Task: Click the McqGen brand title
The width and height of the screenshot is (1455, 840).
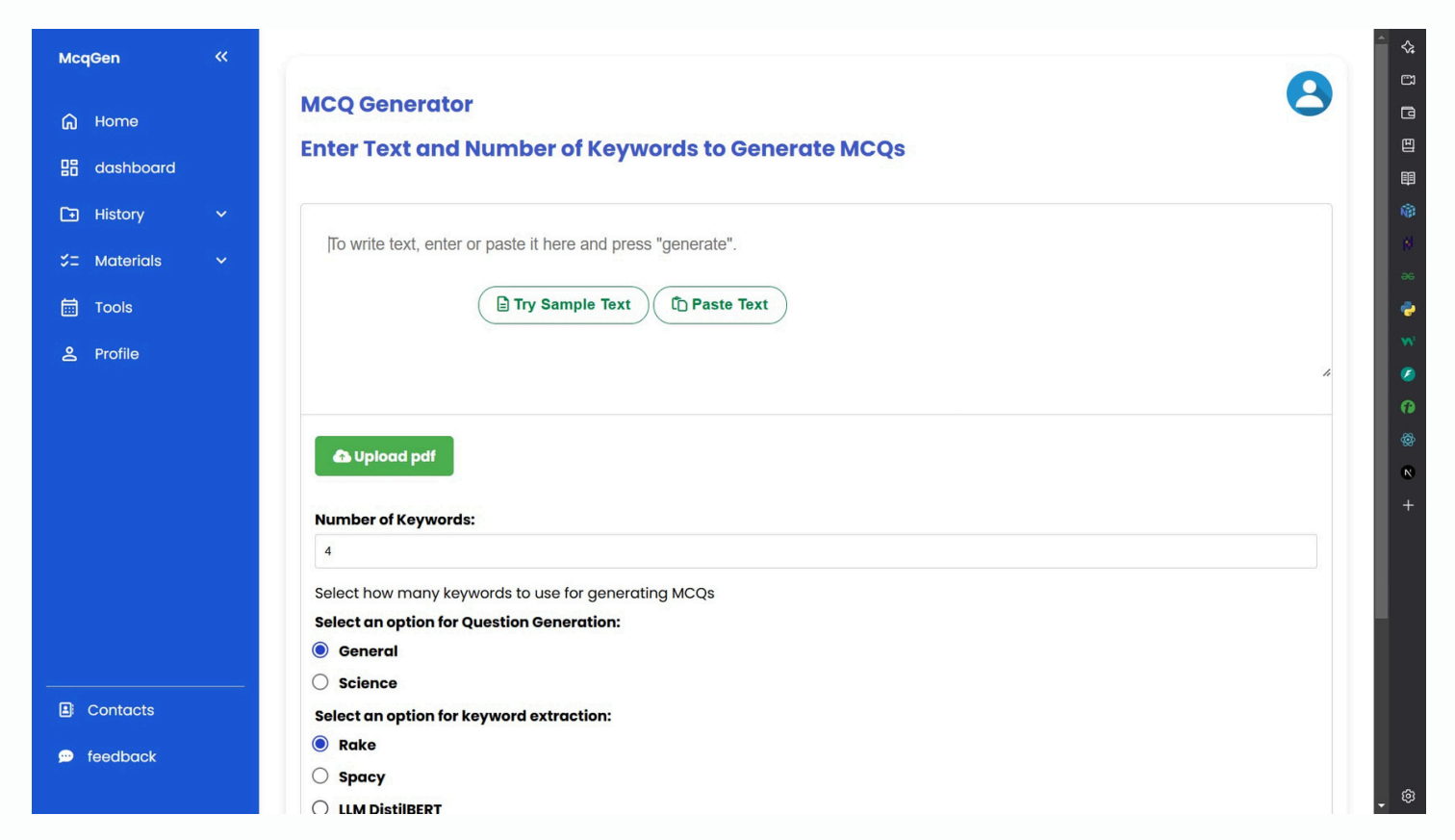Action: [x=89, y=58]
